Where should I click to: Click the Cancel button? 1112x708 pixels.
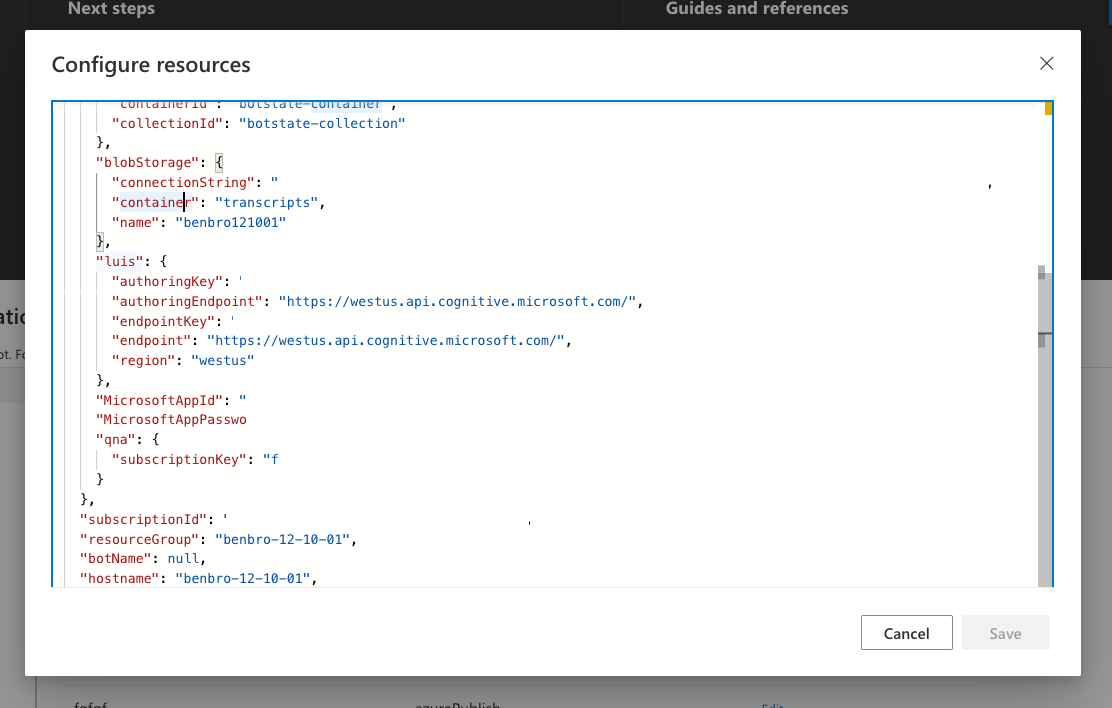pos(906,632)
